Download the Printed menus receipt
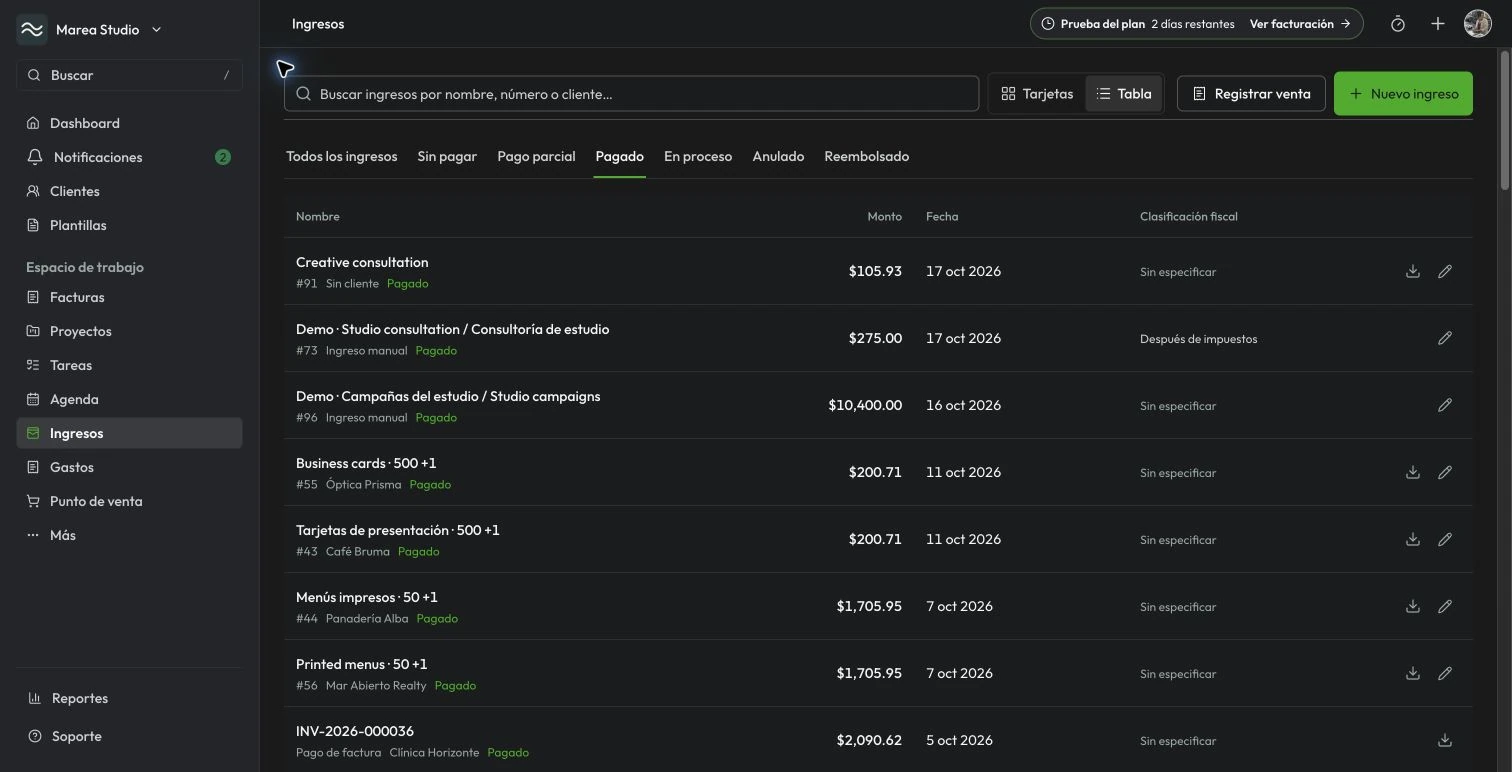Viewport: 1512px width, 772px height. click(1413, 673)
